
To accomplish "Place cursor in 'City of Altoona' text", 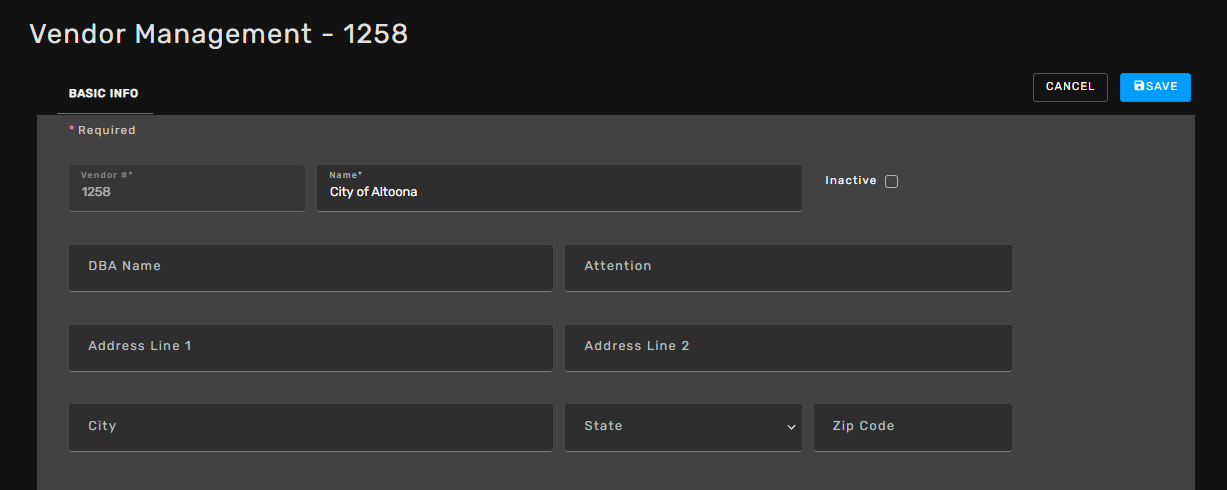I will click(x=373, y=192).
